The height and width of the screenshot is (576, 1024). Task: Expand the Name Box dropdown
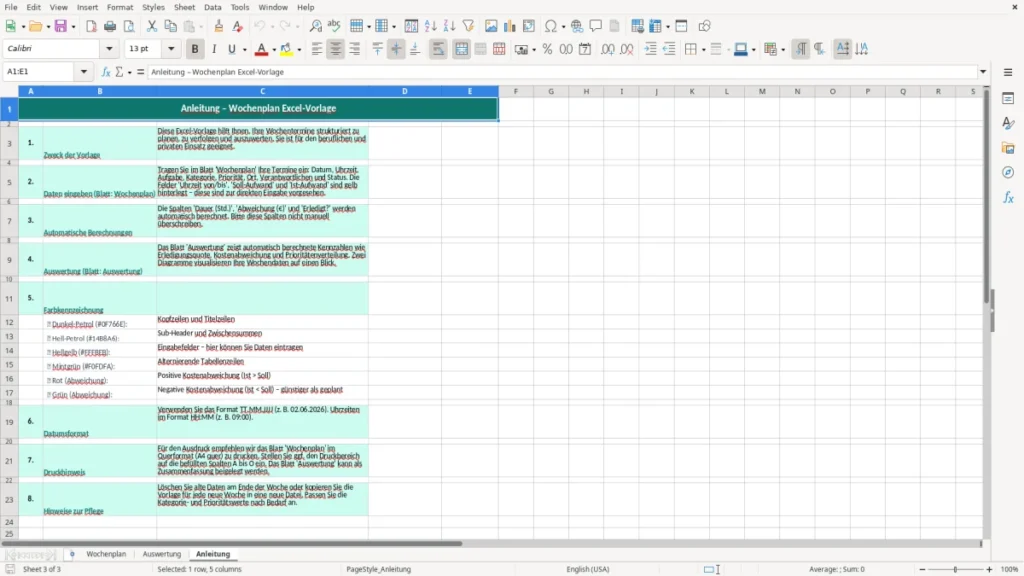click(84, 72)
